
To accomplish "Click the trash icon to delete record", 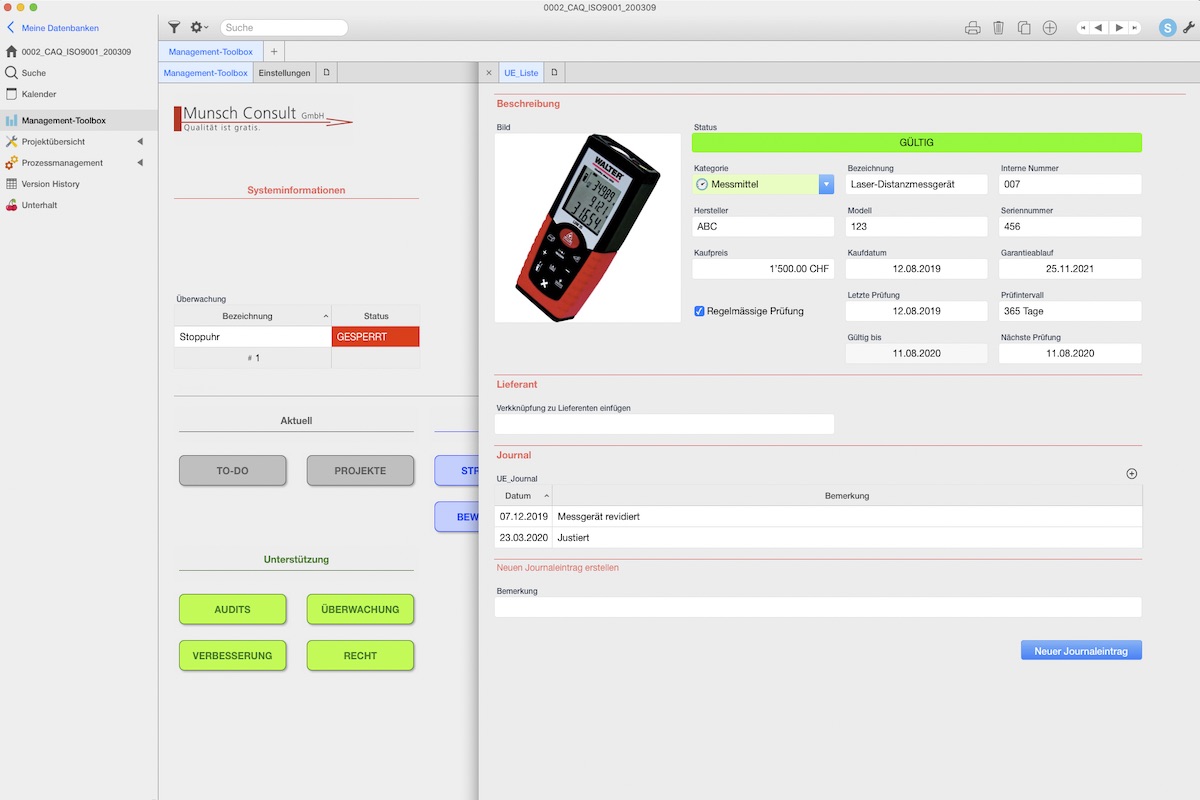I will [998, 28].
